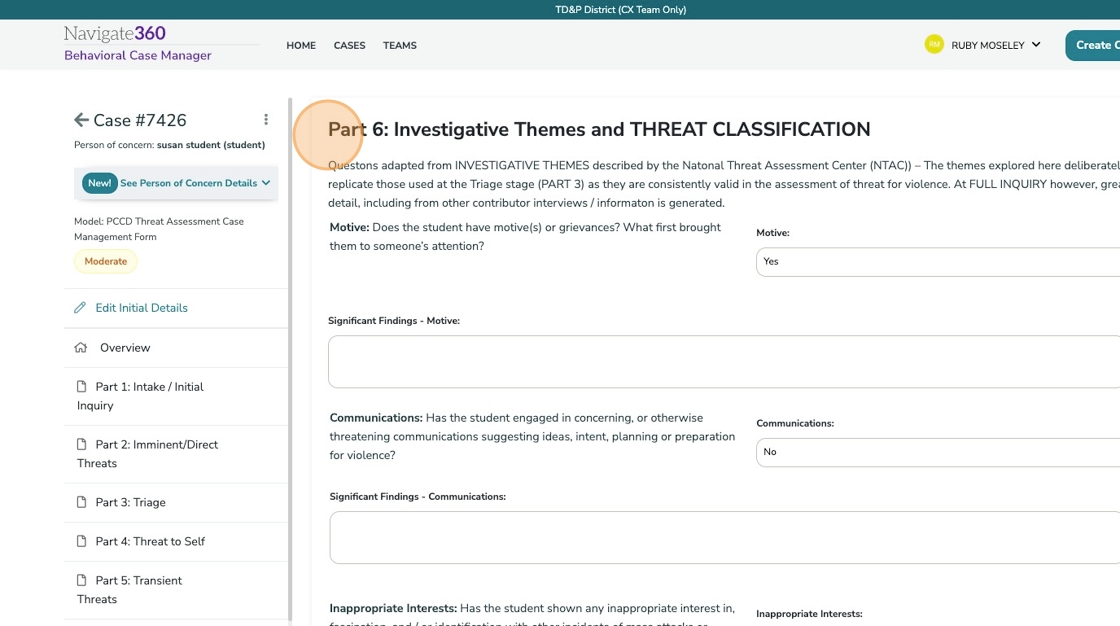This screenshot has height=626, width=1120.
Task: Click the Moderate threat level badge
Action: pos(106,262)
